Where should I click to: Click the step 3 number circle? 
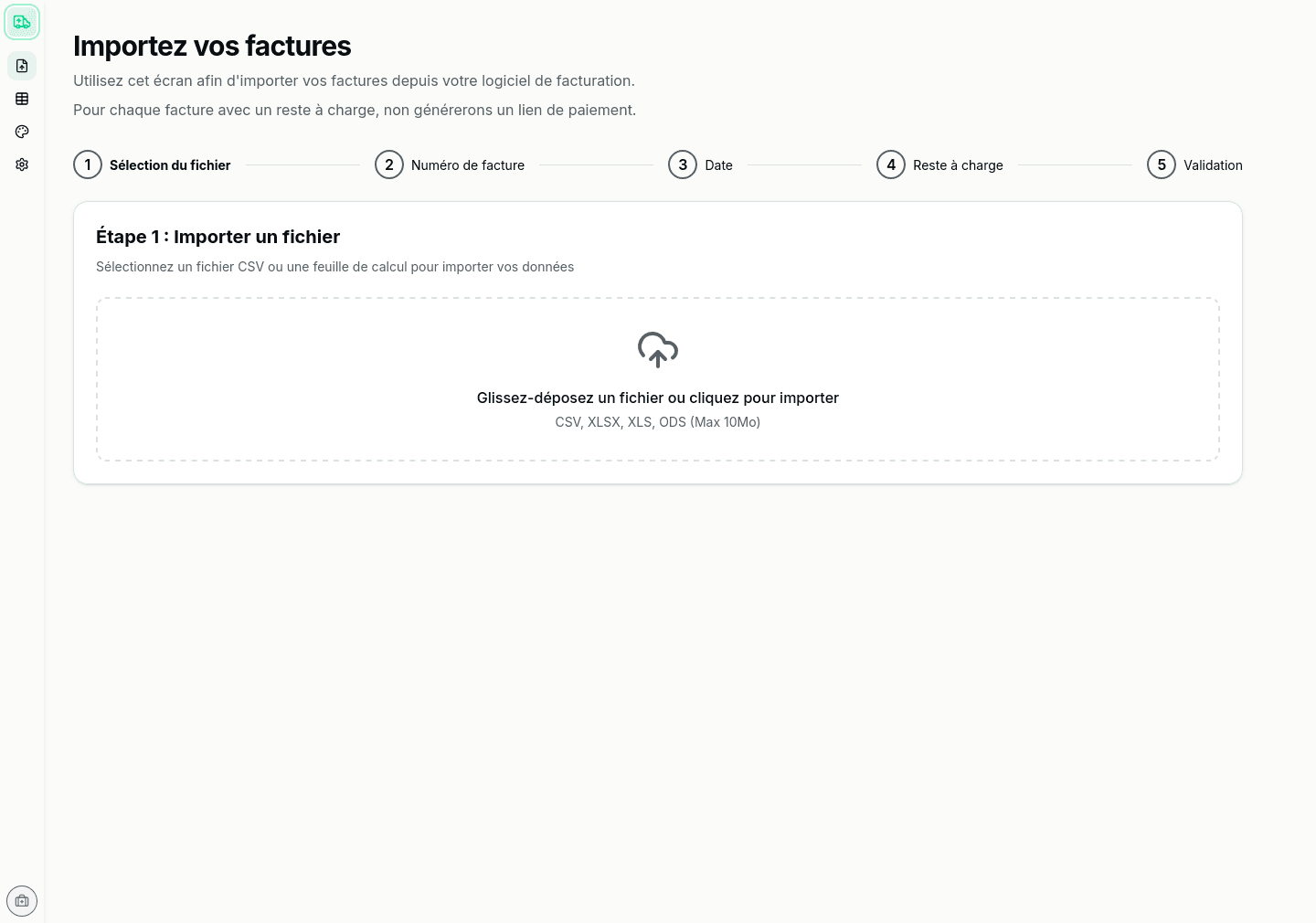(683, 164)
